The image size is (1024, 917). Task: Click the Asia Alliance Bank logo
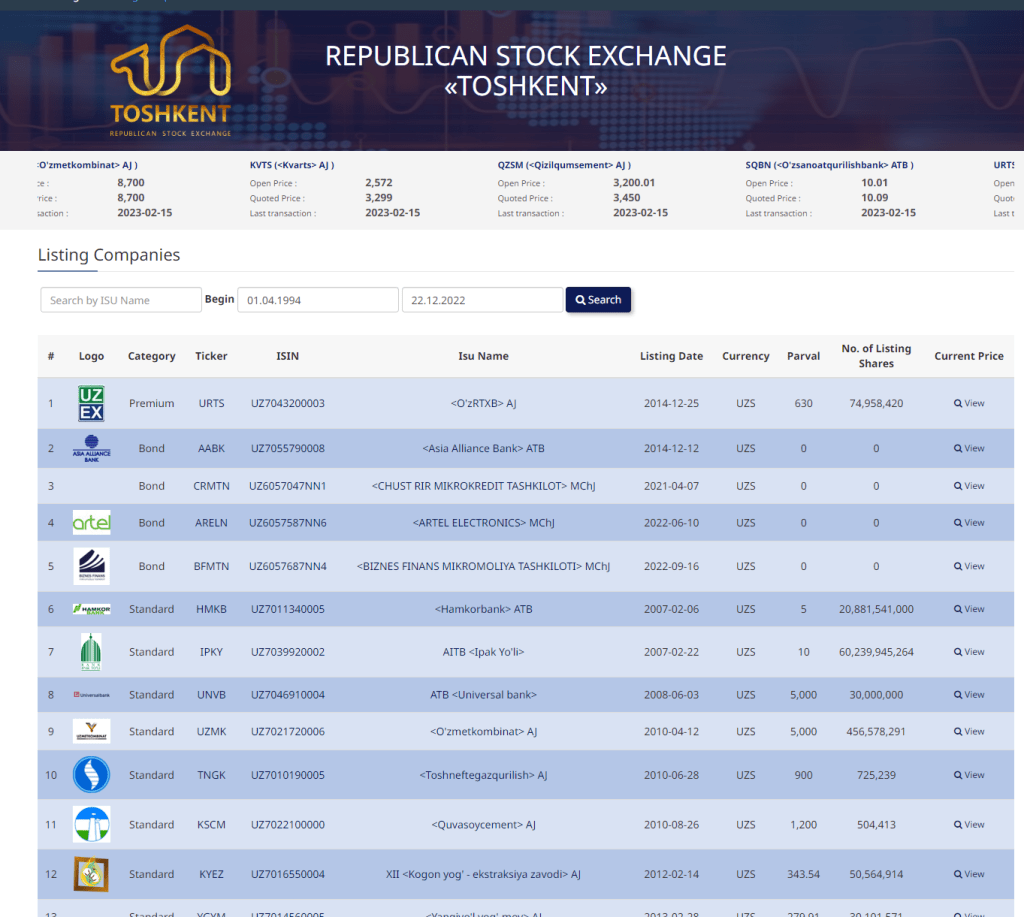tap(91, 448)
